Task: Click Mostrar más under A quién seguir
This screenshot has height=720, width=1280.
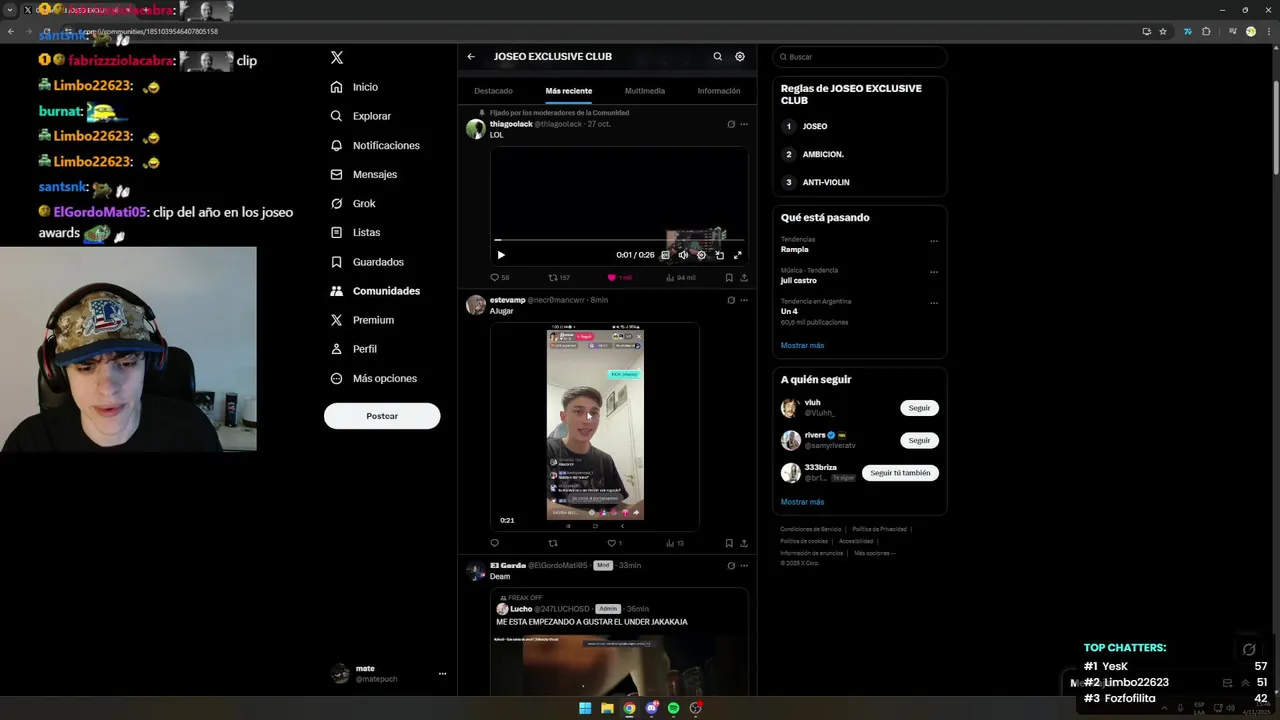Action: tap(802, 502)
